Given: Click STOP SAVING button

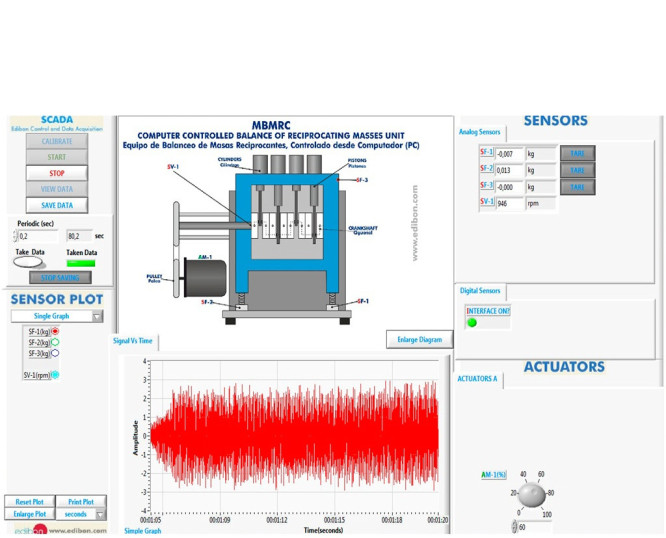Looking at the screenshot, I should pyautogui.click(x=60, y=278).
